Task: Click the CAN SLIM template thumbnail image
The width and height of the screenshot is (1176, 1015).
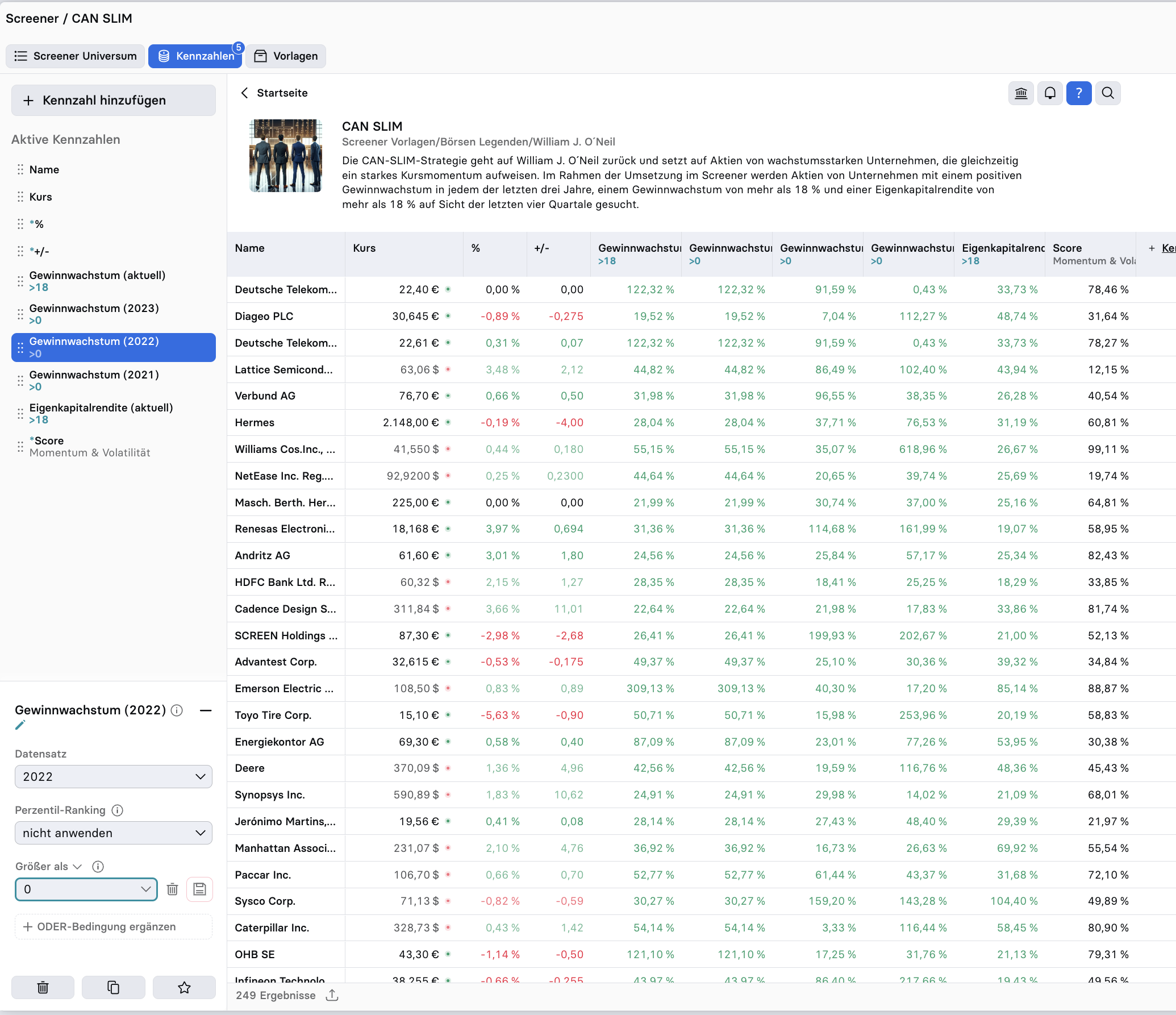Action: coord(286,156)
